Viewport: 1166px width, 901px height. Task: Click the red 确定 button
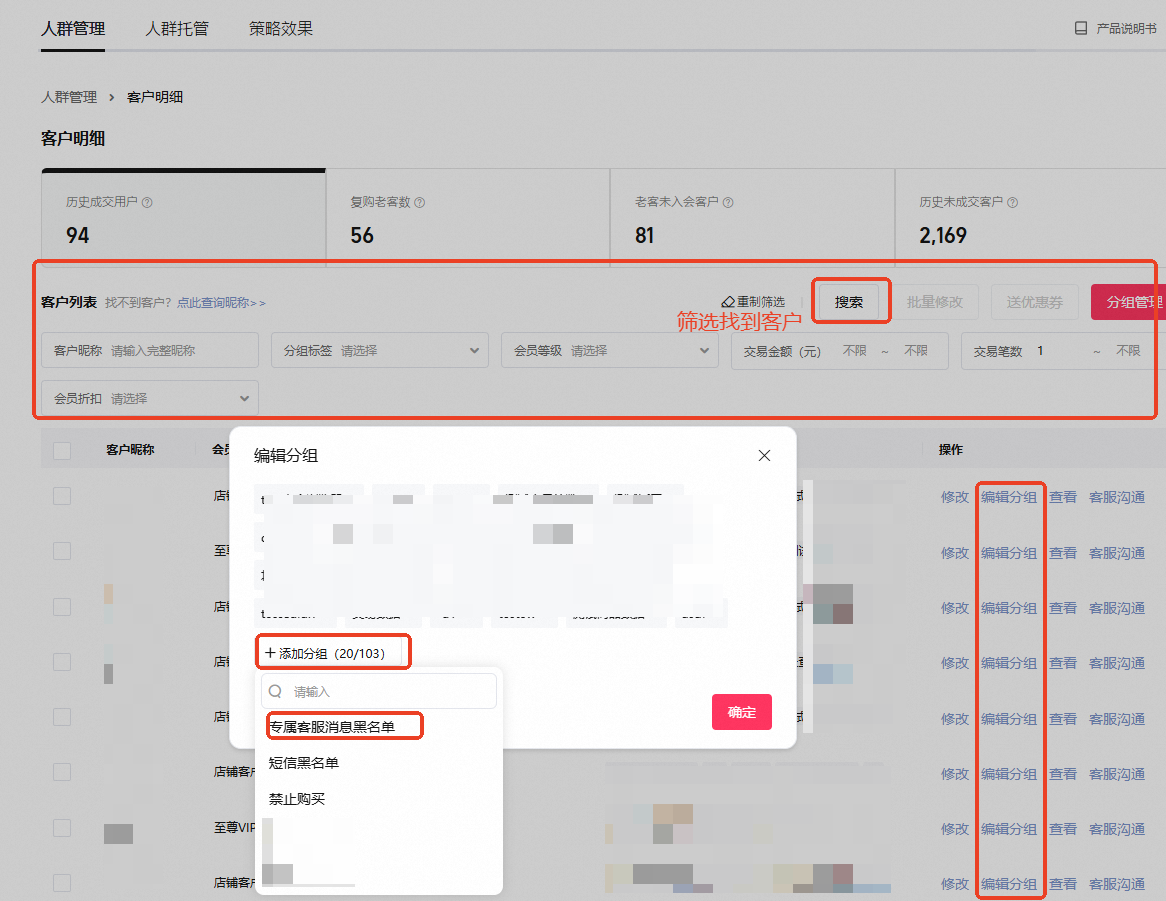click(x=741, y=712)
